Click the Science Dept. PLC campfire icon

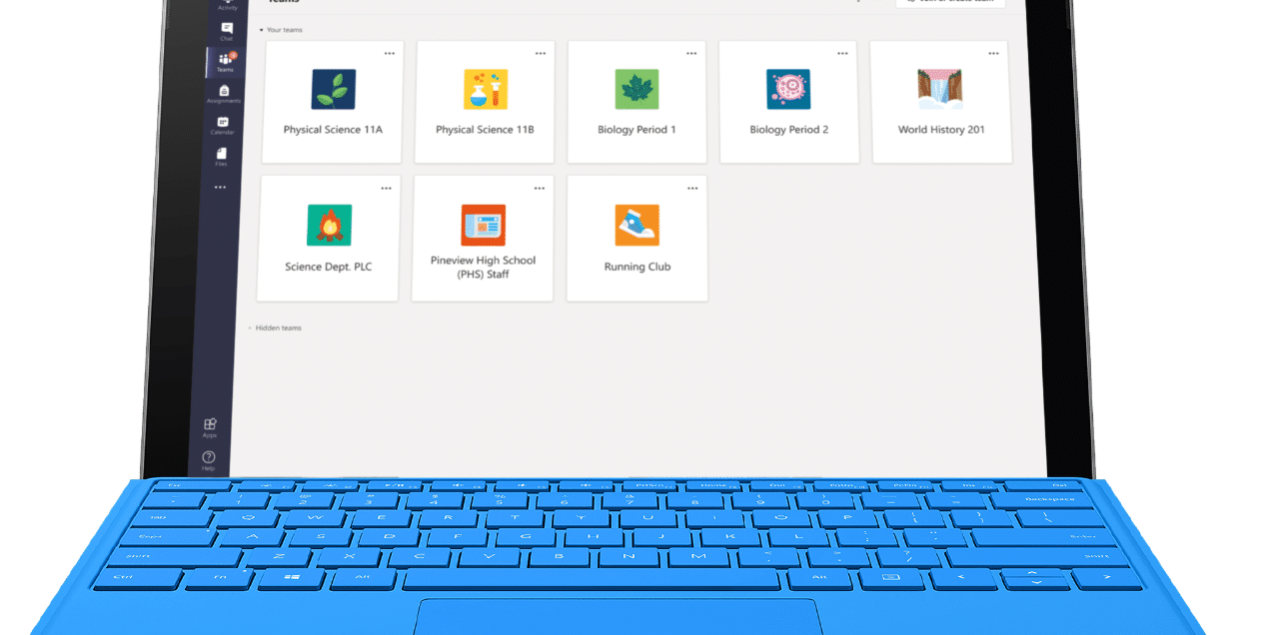click(329, 225)
